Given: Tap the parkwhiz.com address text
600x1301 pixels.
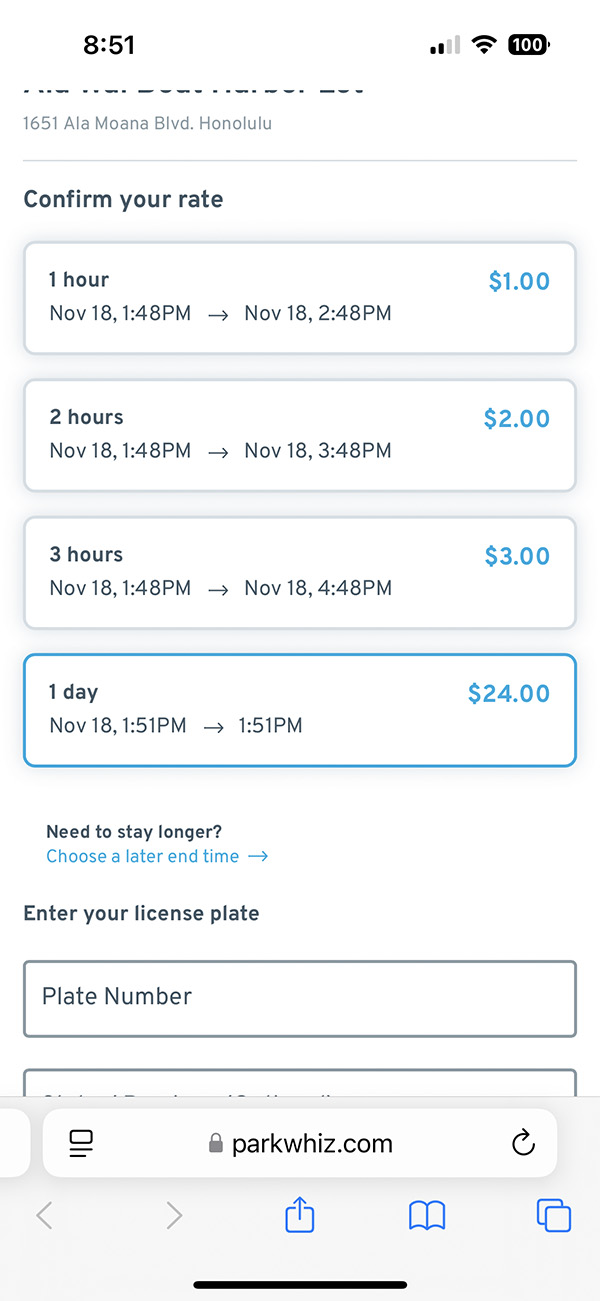Looking at the screenshot, I should coord(312,1144).
